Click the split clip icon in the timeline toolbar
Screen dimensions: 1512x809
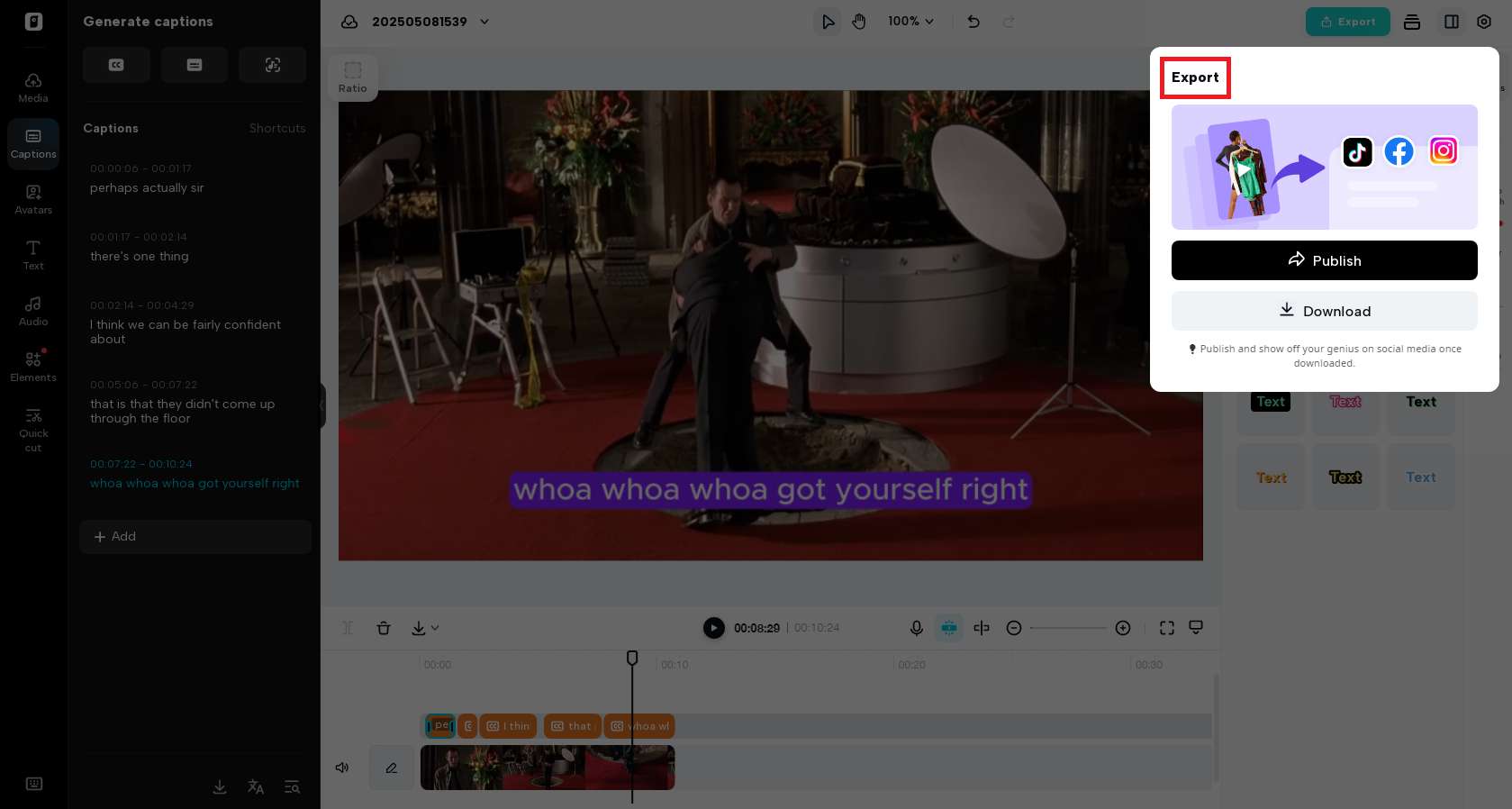click(348, 628)
